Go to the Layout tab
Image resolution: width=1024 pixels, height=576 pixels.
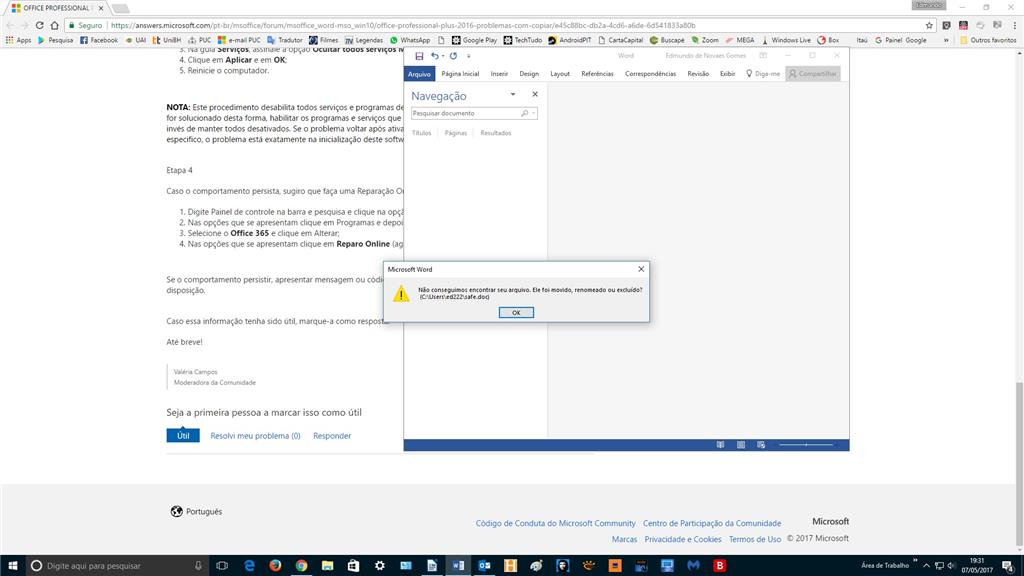(560, 74)
